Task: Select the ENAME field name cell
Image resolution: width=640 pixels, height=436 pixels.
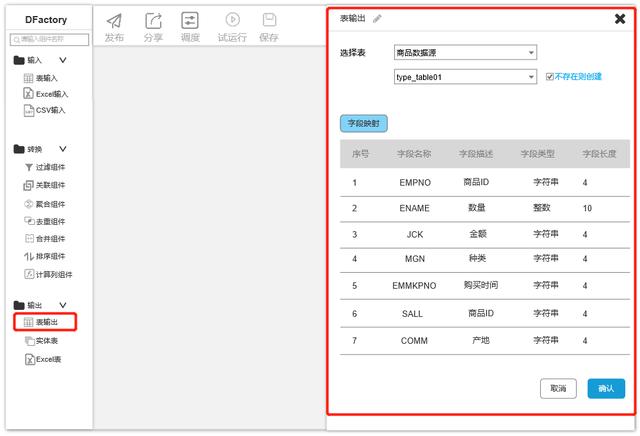Action: click(x=414, y=208)
